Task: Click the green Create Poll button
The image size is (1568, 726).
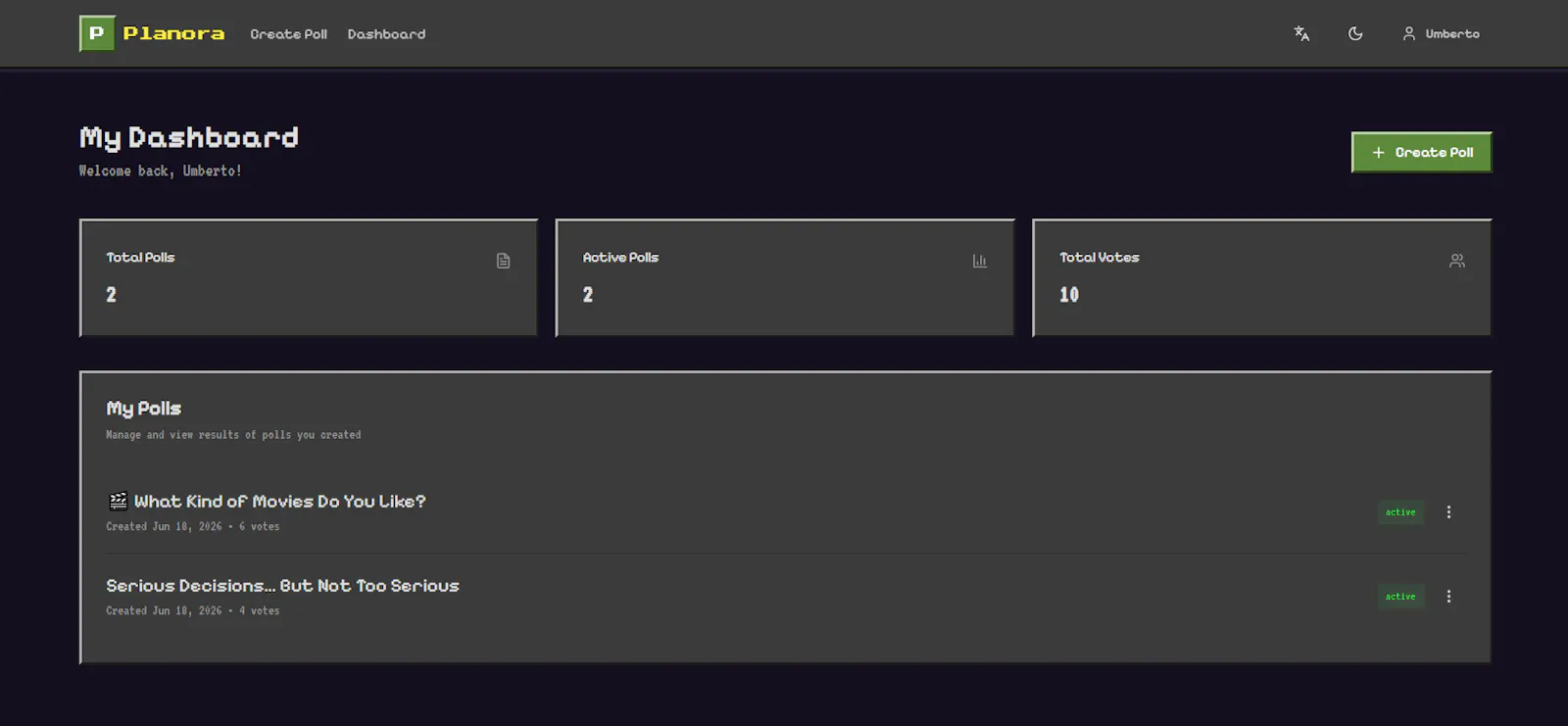Action: pos(1421,152)
